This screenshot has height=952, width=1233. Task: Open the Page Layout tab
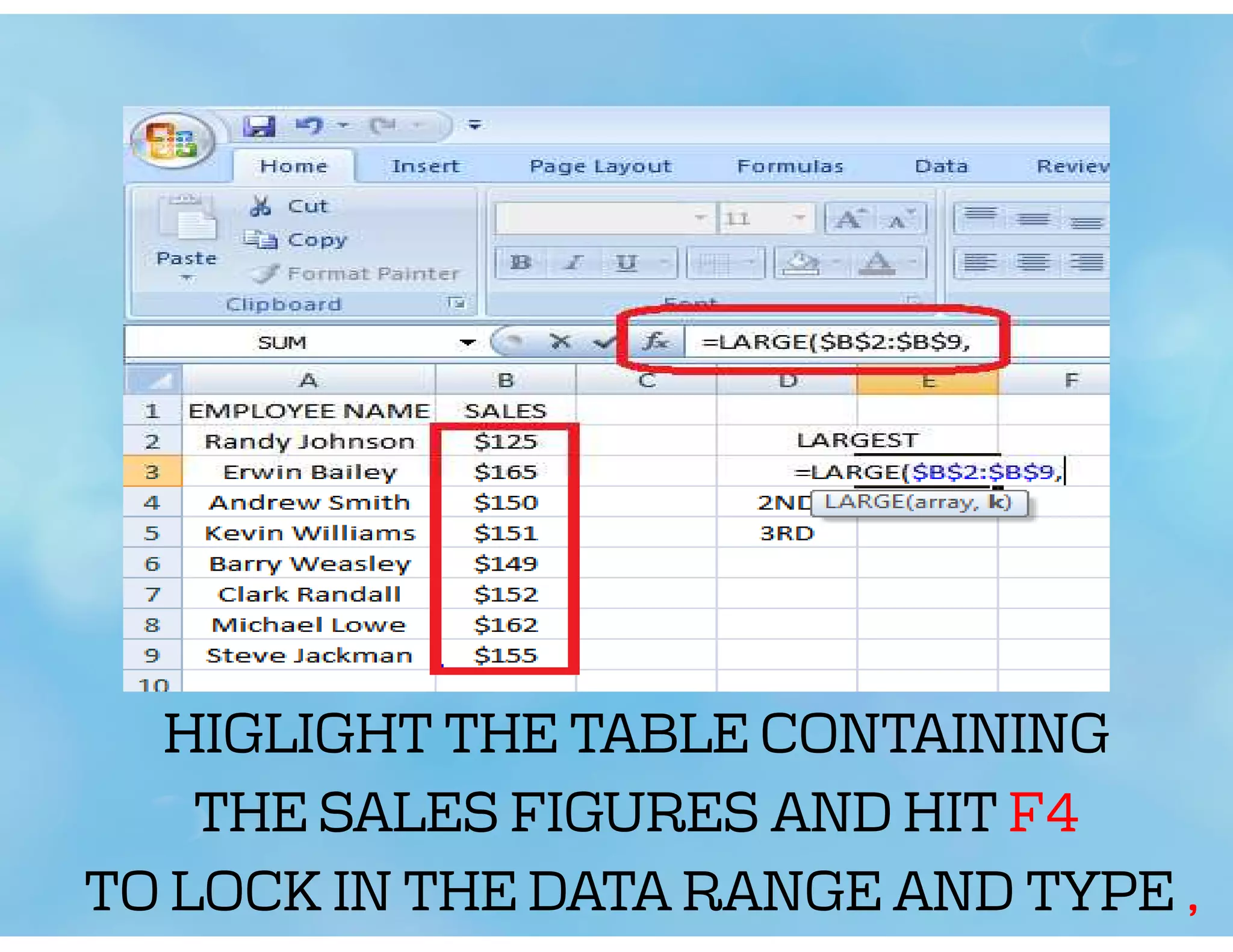point(600,166)
